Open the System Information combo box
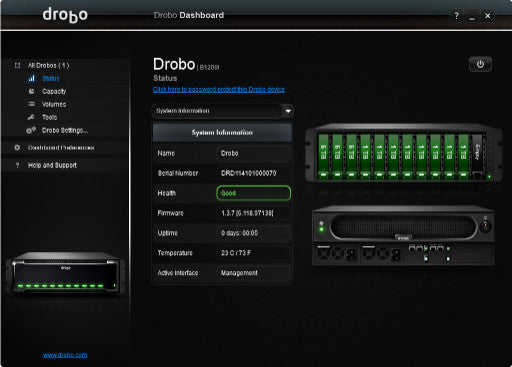This screenshot has width=512, height=367. click(222, 111)
